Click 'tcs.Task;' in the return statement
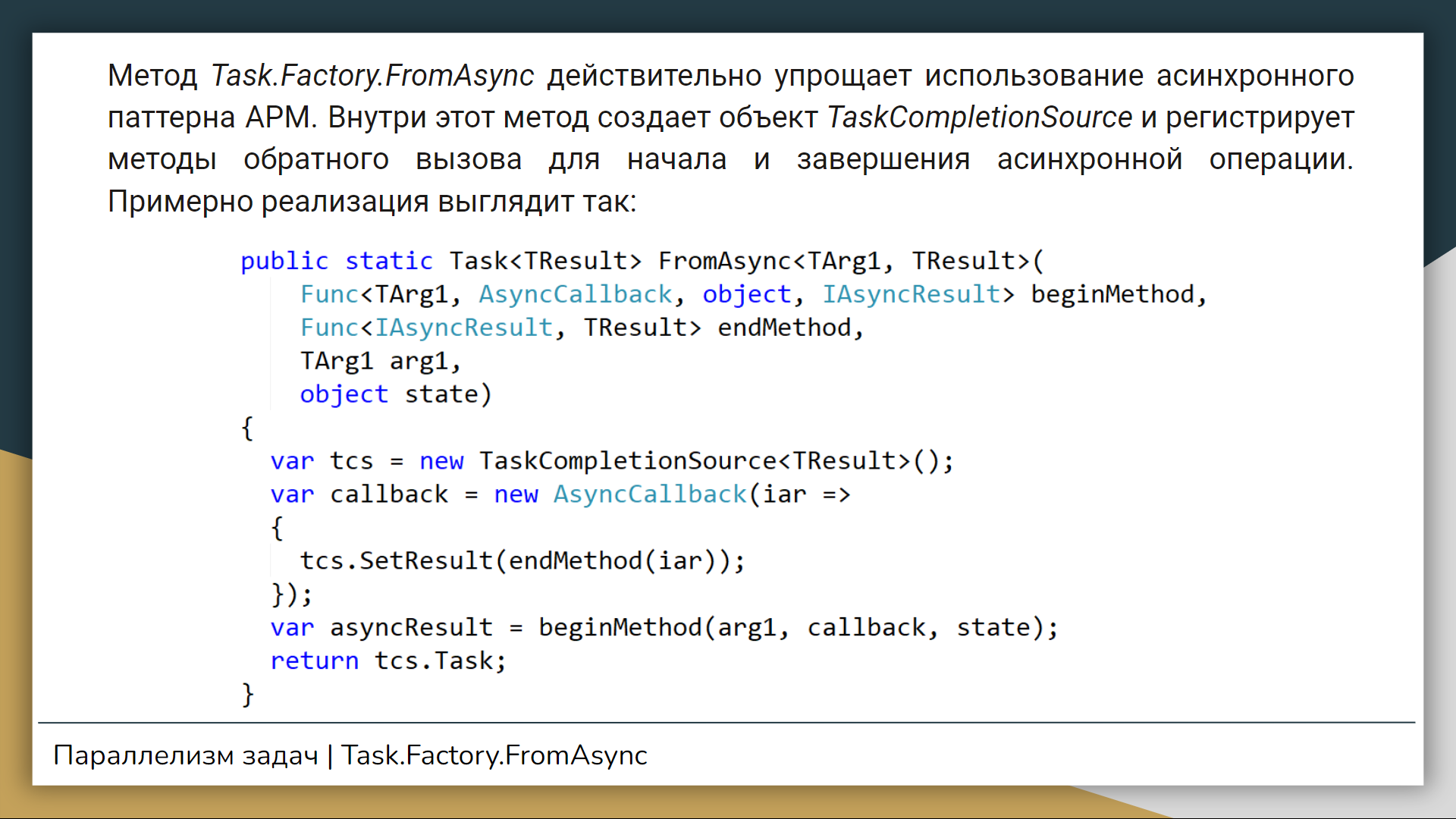The width and height of the screenshot is (1456, 819). point(440,661)
